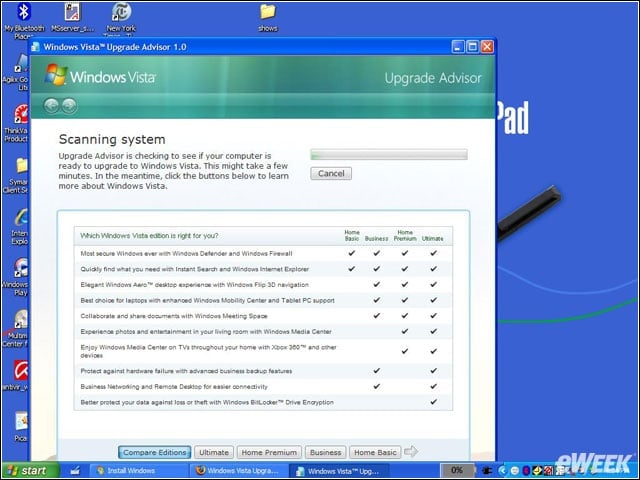
Task: Open the Symantec Client Security folder icon
Action: [17, 175]
